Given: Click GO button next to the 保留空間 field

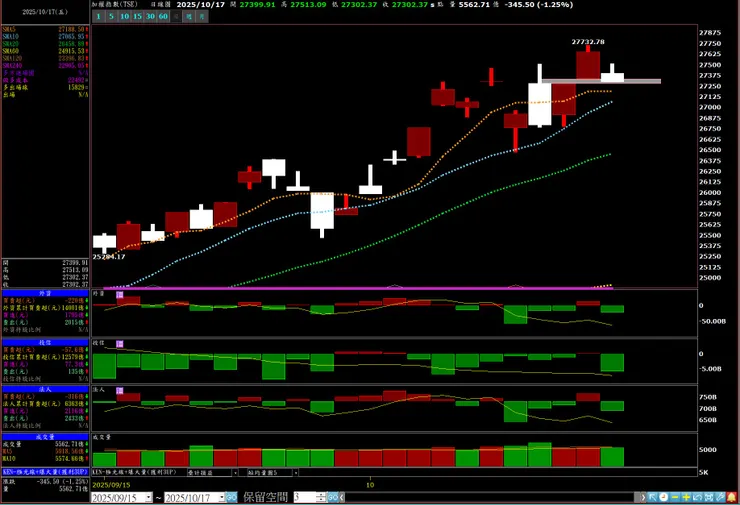Looking at the screenshot, I should click(x=333, y=497).
